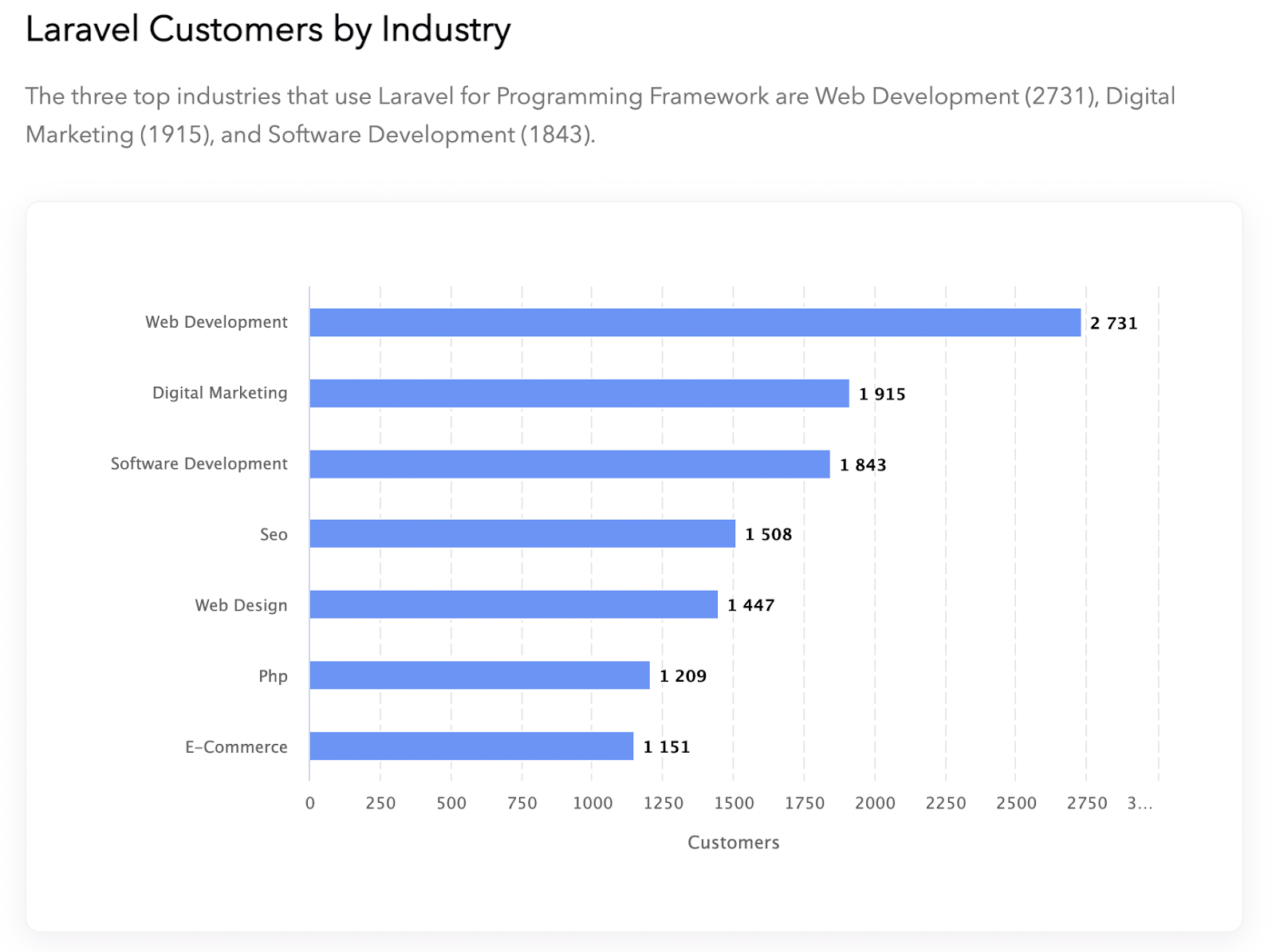
Task: Click the value label 1 915
Action: pyautogui.click(x=882, y=393)
